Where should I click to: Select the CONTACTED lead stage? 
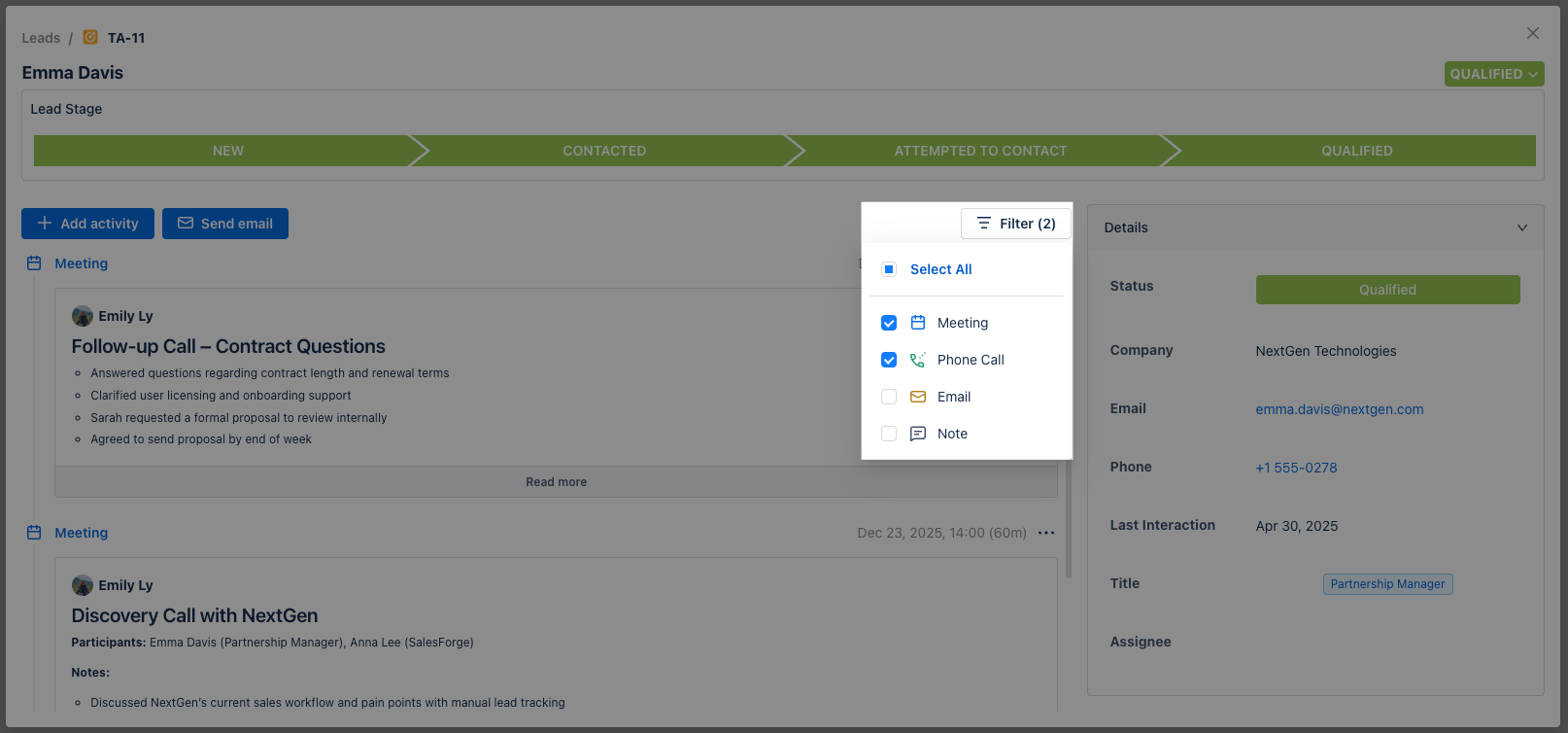coord(603,151)
